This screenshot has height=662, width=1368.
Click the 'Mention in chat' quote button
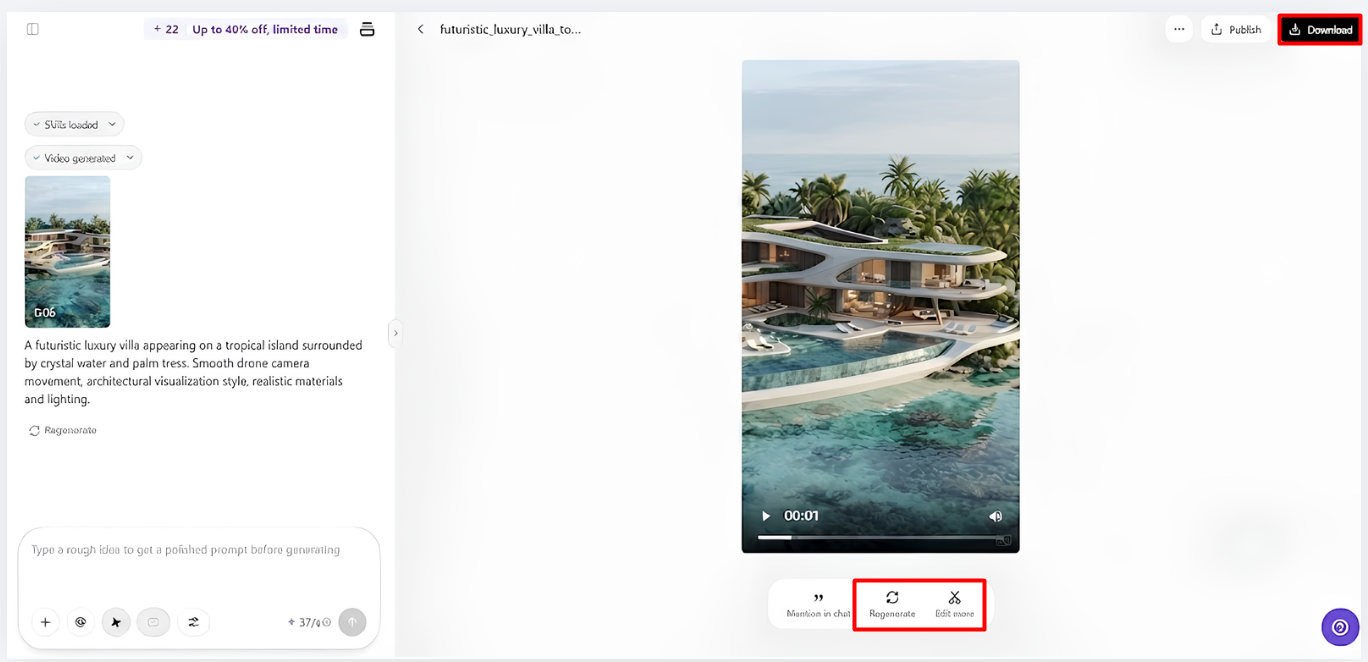tap(818, 604)
